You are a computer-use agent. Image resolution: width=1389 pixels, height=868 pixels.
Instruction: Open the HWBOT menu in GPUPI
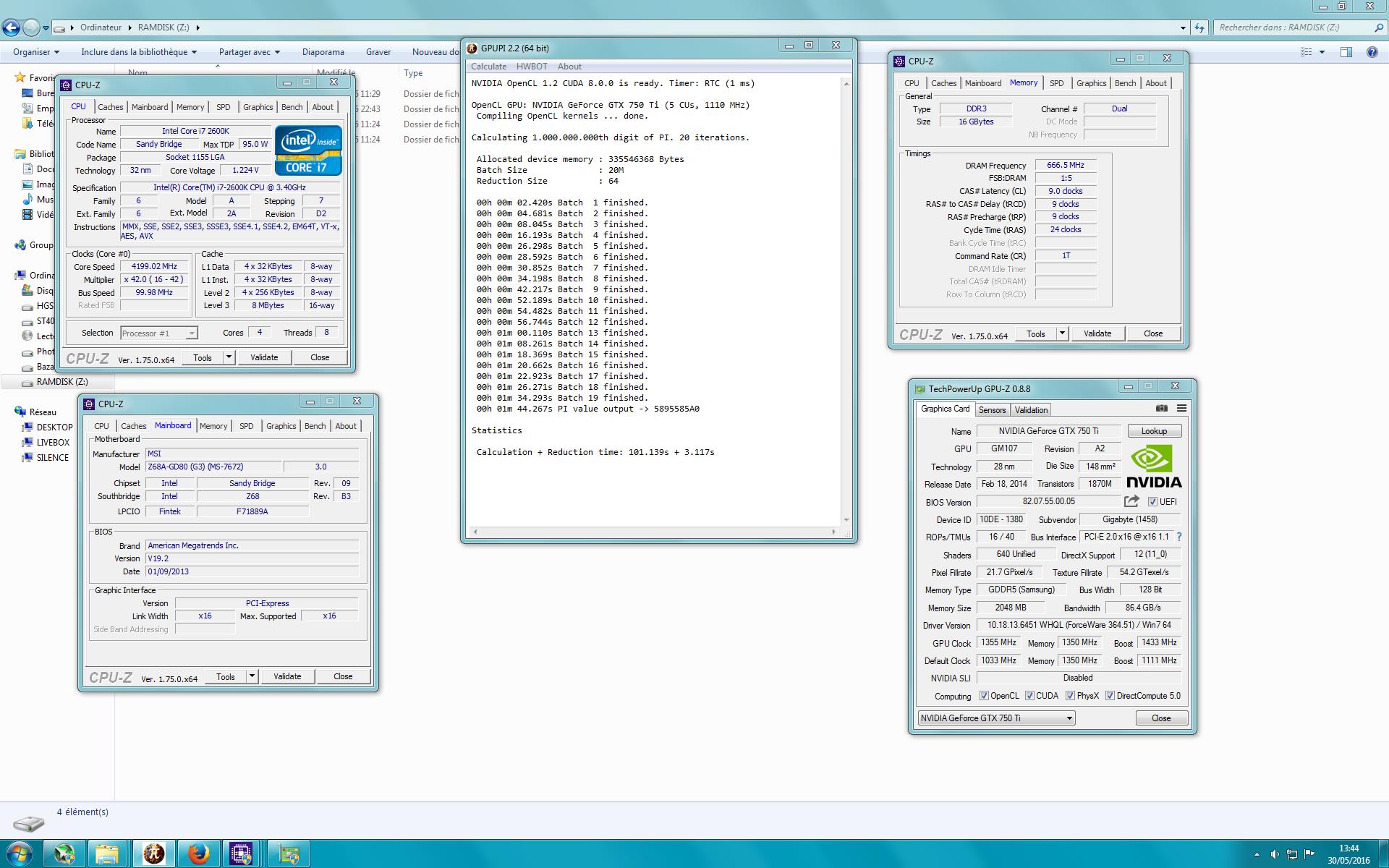click(532, 67)
